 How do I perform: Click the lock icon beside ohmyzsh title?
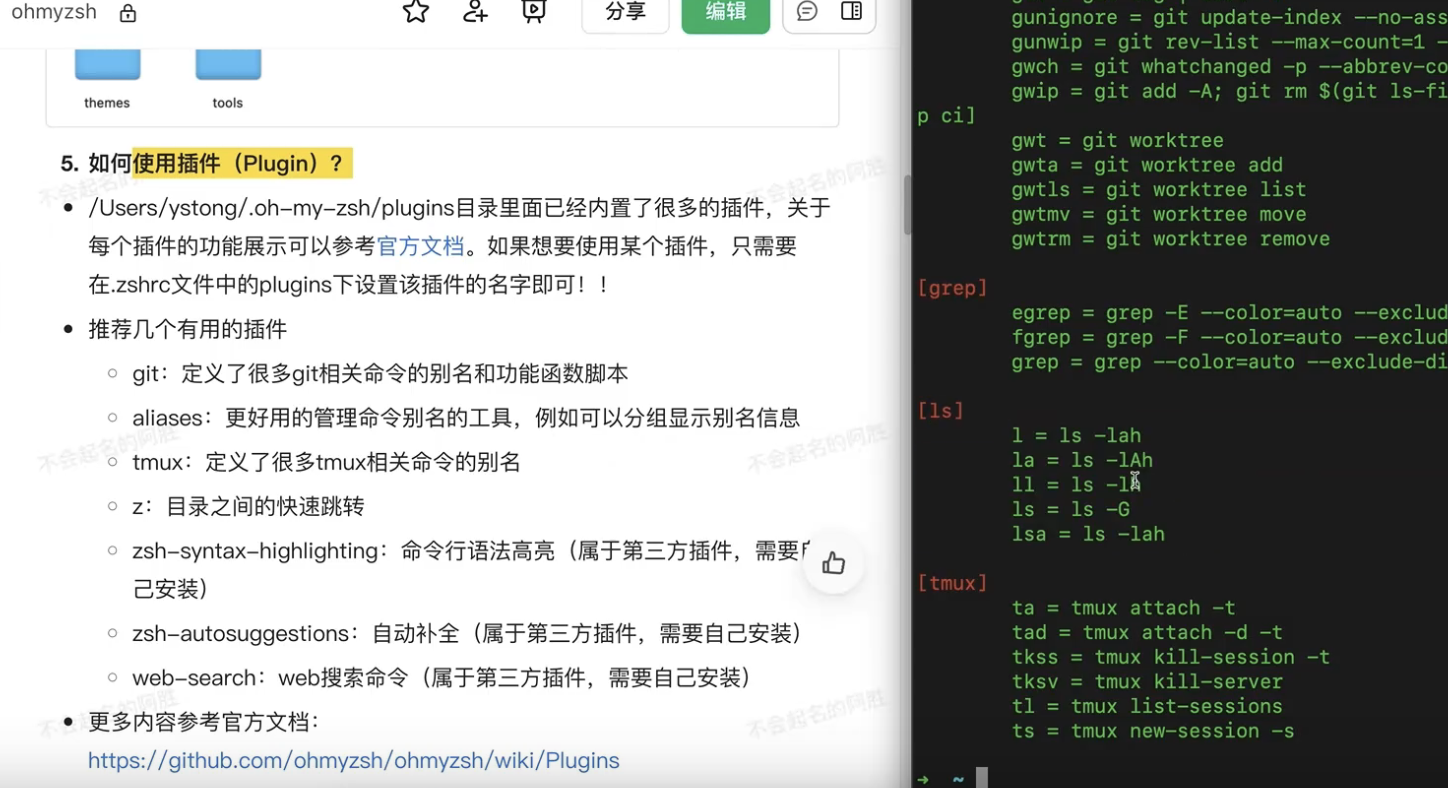(128, 13)
